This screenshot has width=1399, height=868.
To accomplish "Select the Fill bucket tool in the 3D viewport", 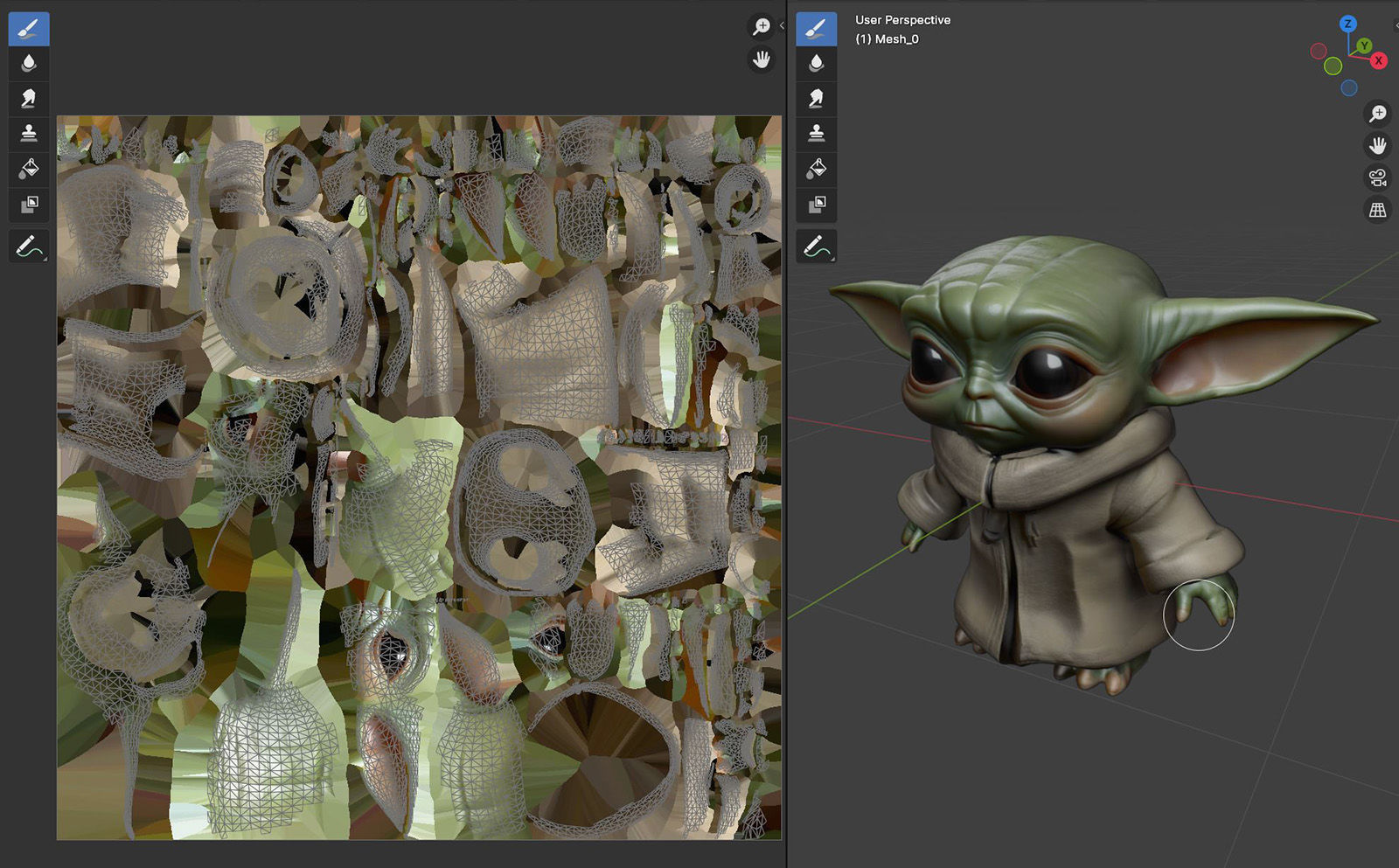I will point(816,169).
